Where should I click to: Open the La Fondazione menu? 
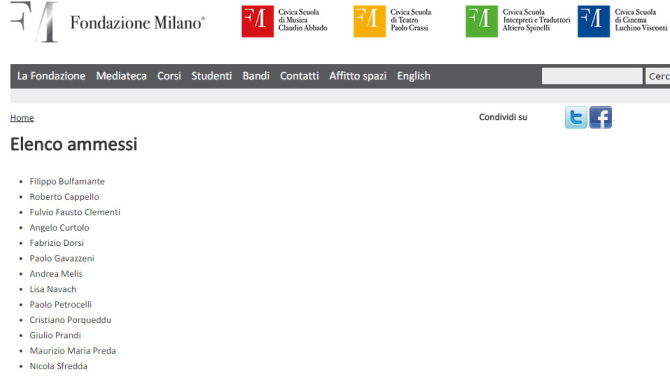click(51, 76)
